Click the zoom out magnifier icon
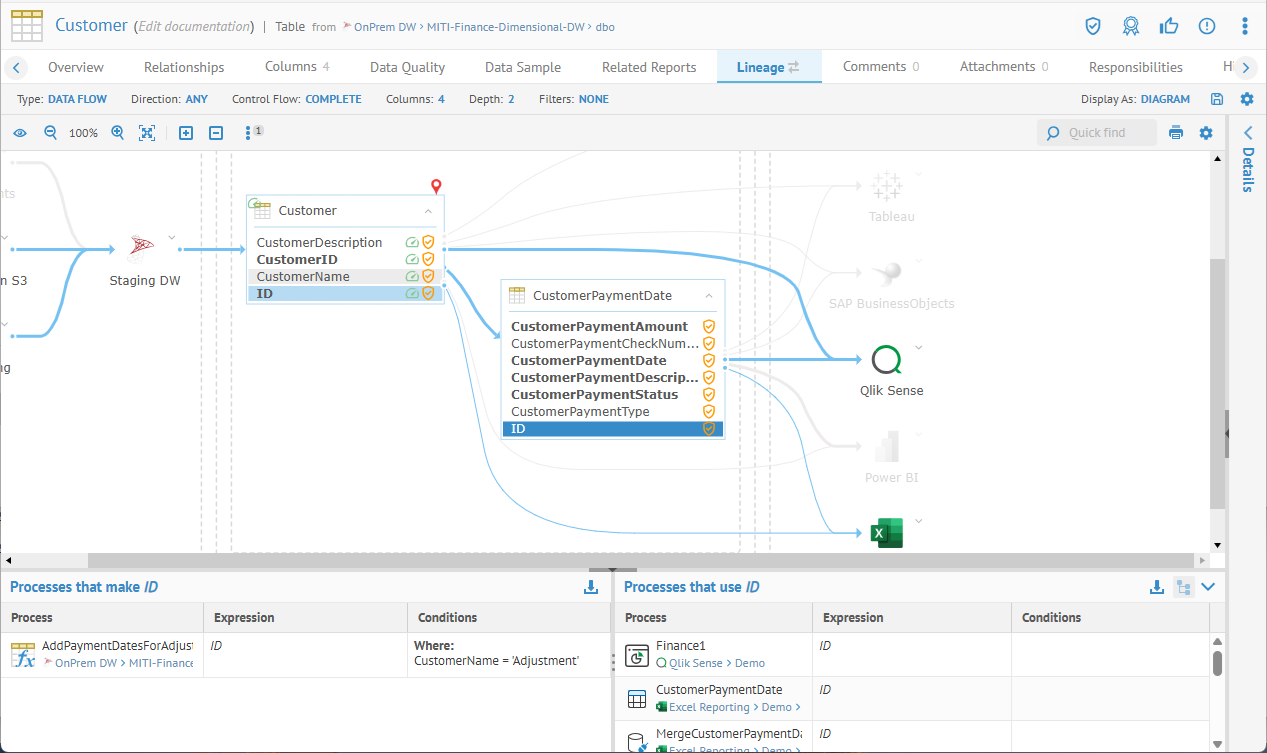Image resolution: width=1267 pixels, height=753 pixels. [x=50, y=133]
